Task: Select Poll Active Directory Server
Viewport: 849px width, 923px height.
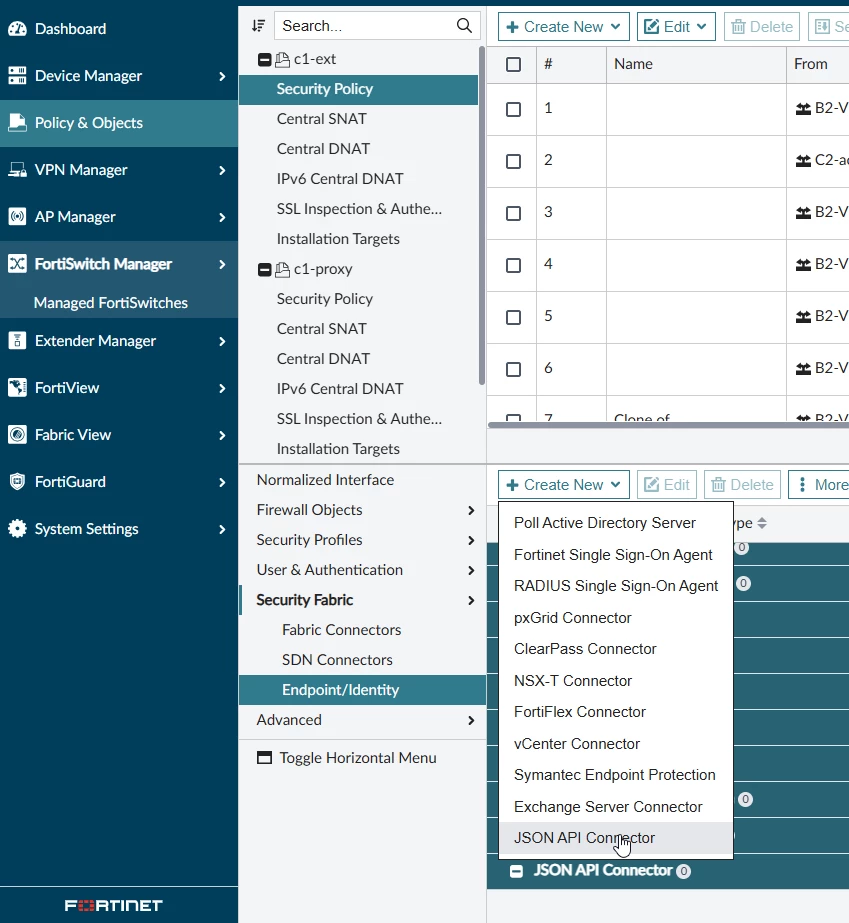Action: (x=616, y=523)
